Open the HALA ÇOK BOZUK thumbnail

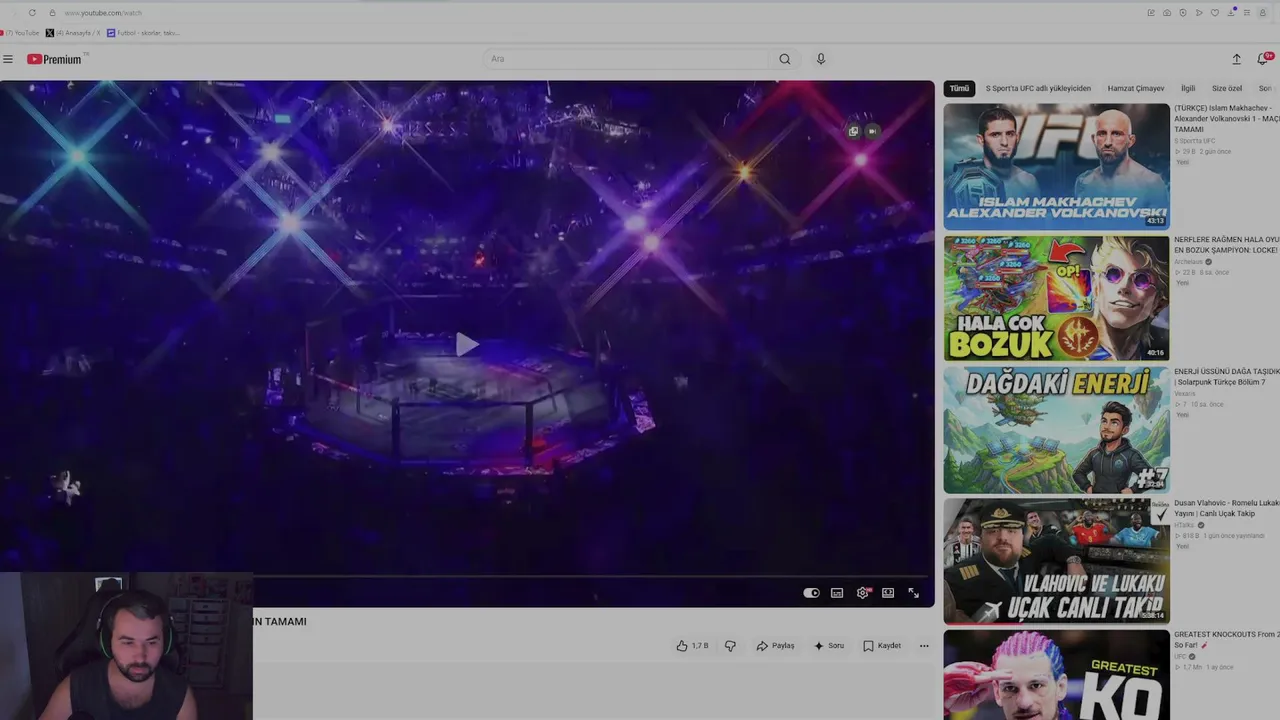click(x=1056, y=298)
